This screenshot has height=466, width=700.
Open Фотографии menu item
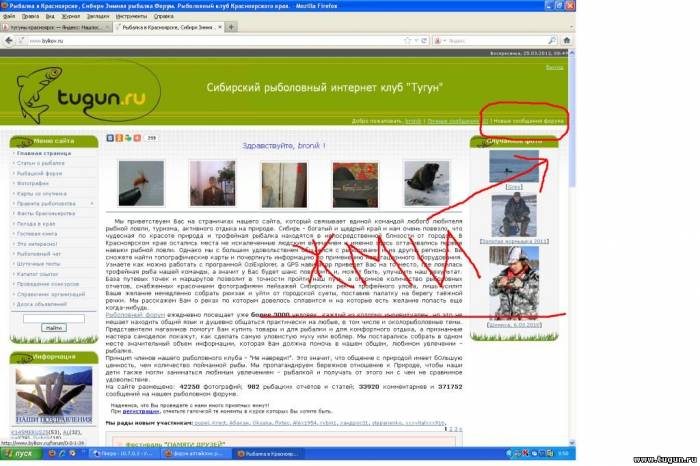[x=33, y=183]
